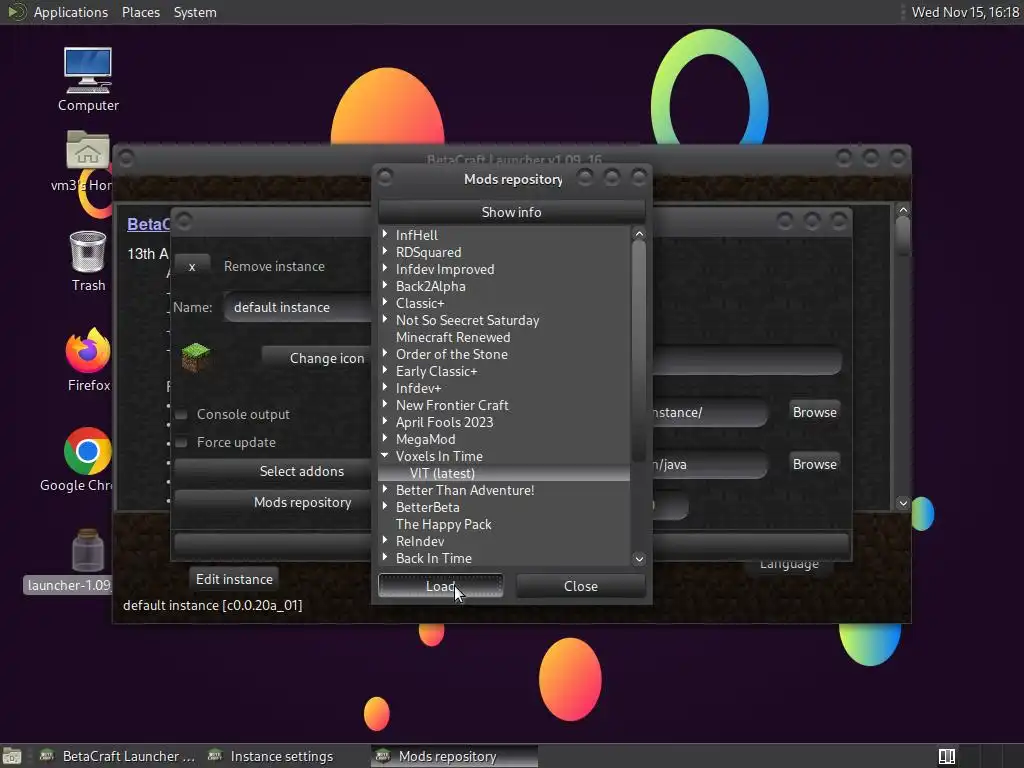Collapse the Voxels In Time node
The width and height of the screenshot is (1024, 768).
[x=385, y=455]
